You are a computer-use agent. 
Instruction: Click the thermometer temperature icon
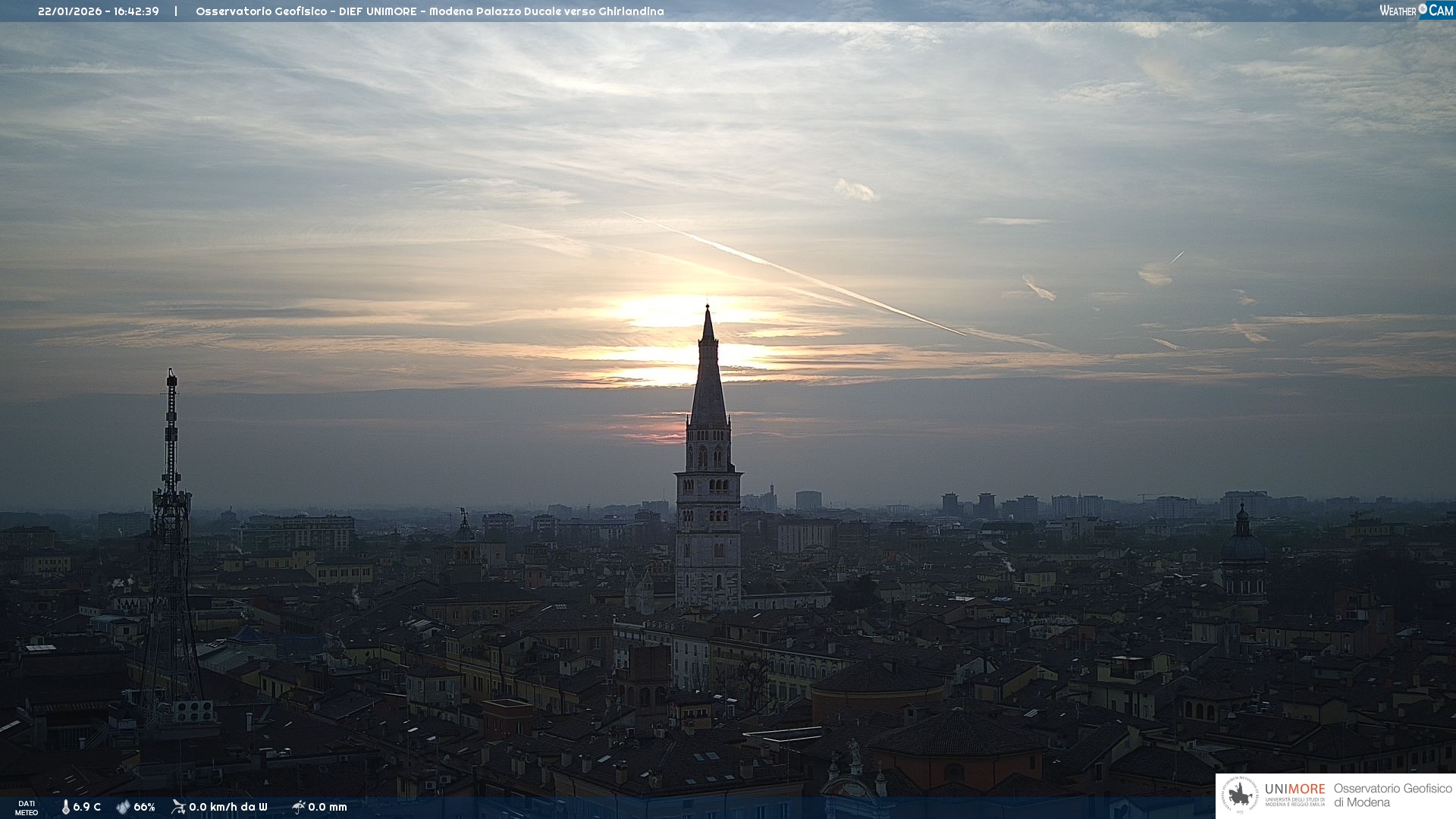65,807
